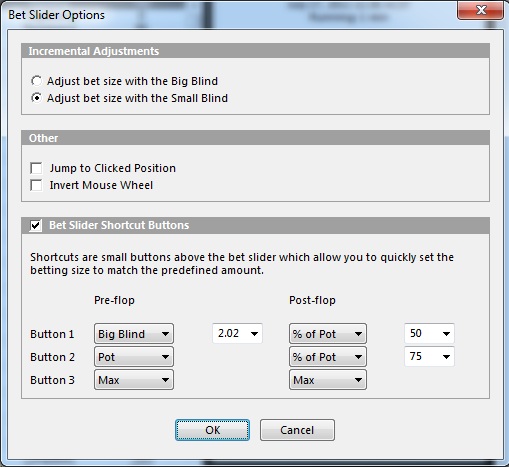This screenshot has height=467, width=509.
Task: Open Post-flop Button 1 % of Pot dropdown
Action: [x=328, y=334]
